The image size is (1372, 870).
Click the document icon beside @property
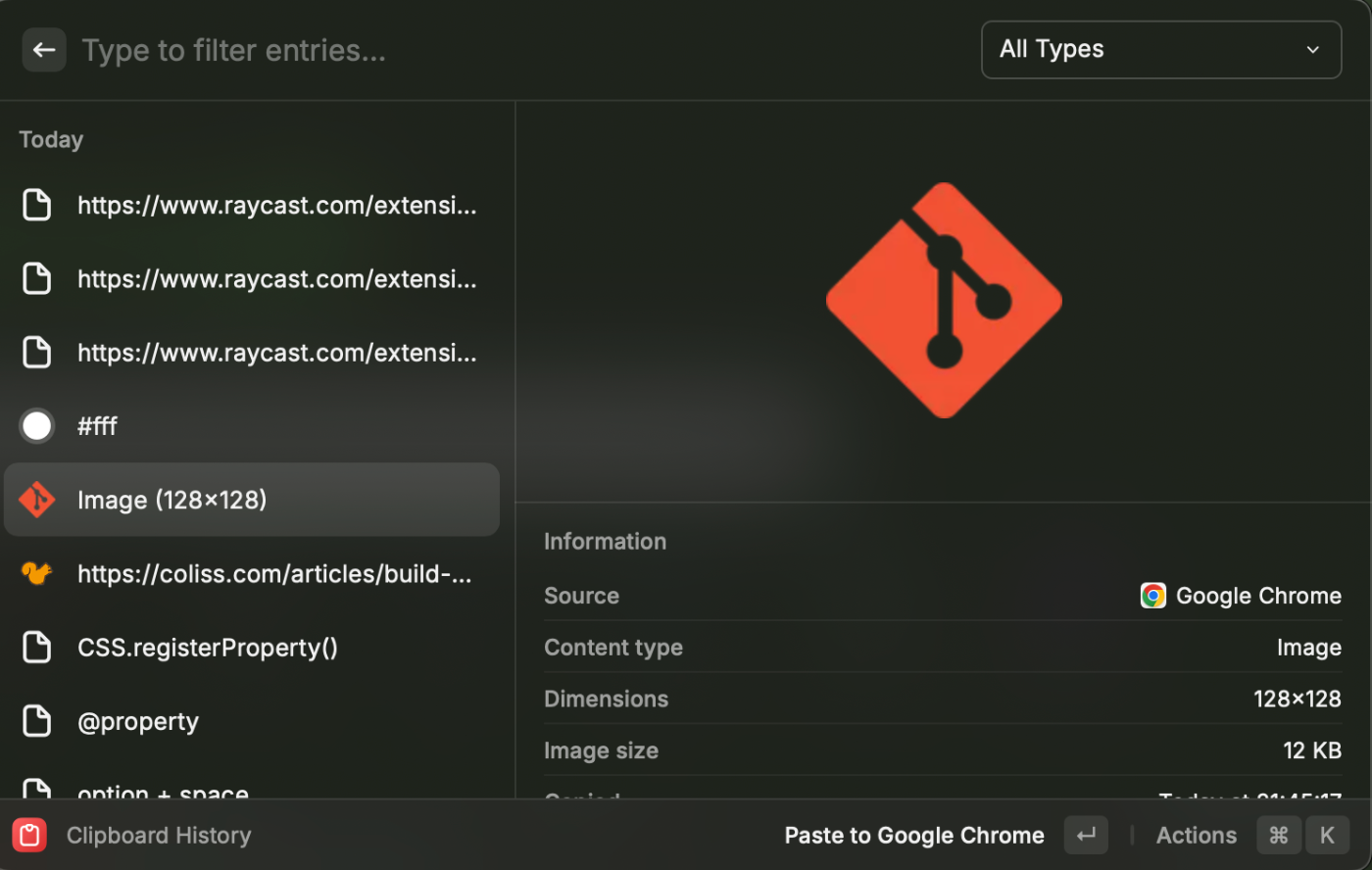[x=37, y=721]
